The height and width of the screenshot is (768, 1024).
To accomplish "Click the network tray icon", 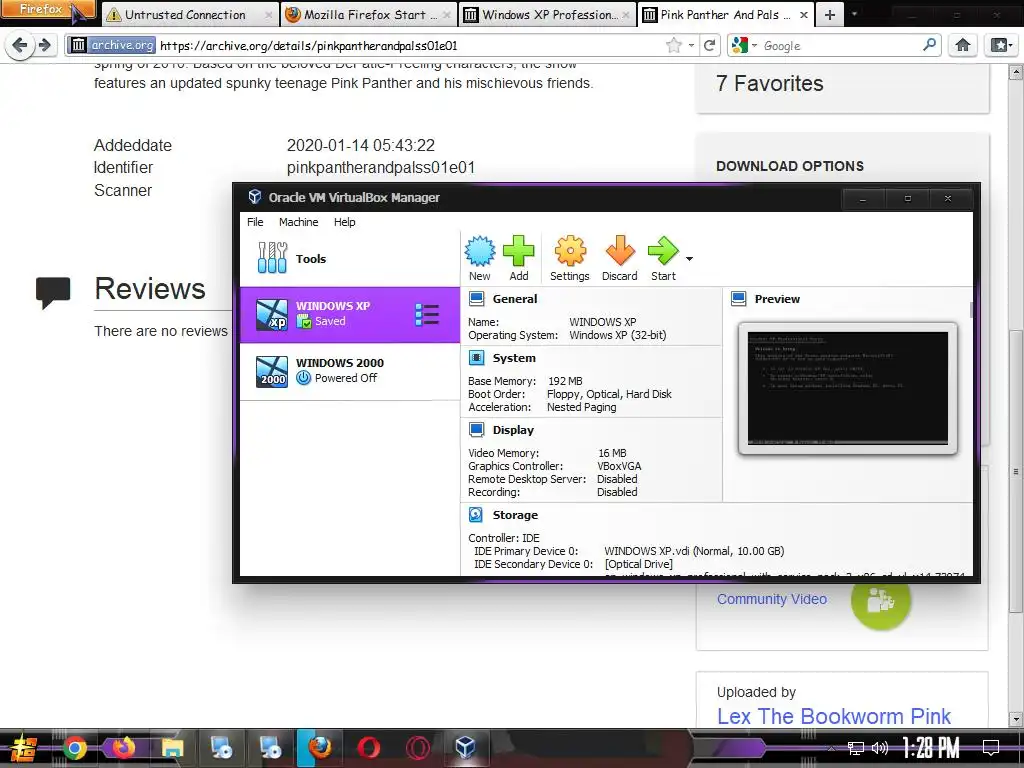I will point(855,748).
